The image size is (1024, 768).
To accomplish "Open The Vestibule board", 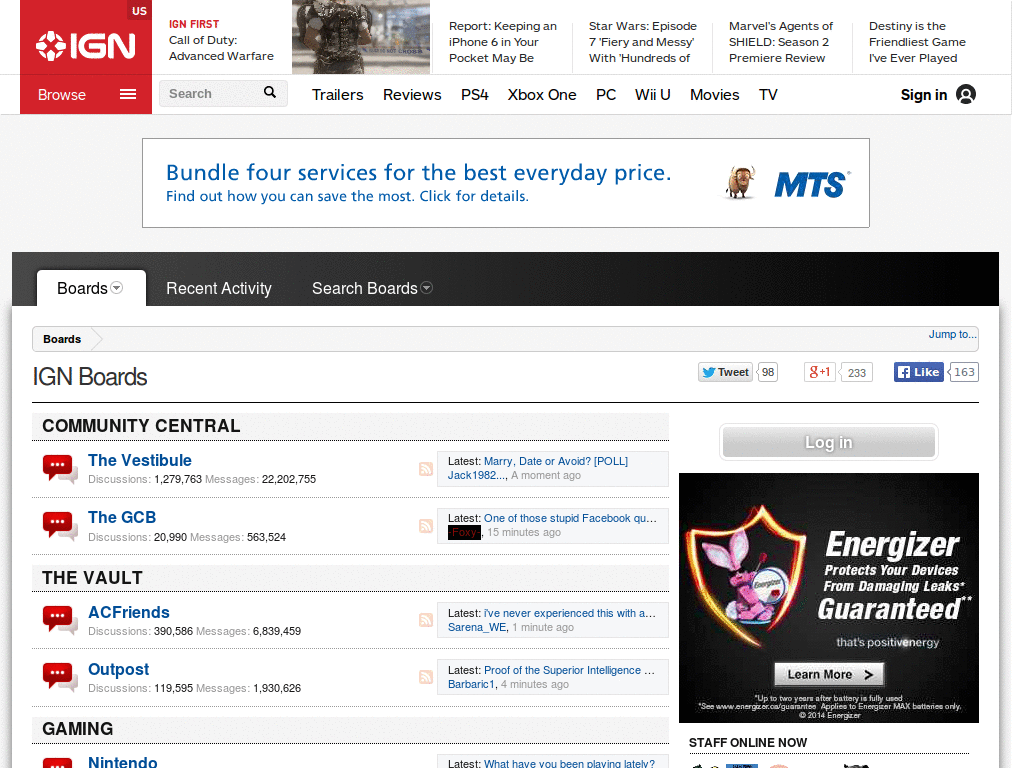I will tap(140, 460).
